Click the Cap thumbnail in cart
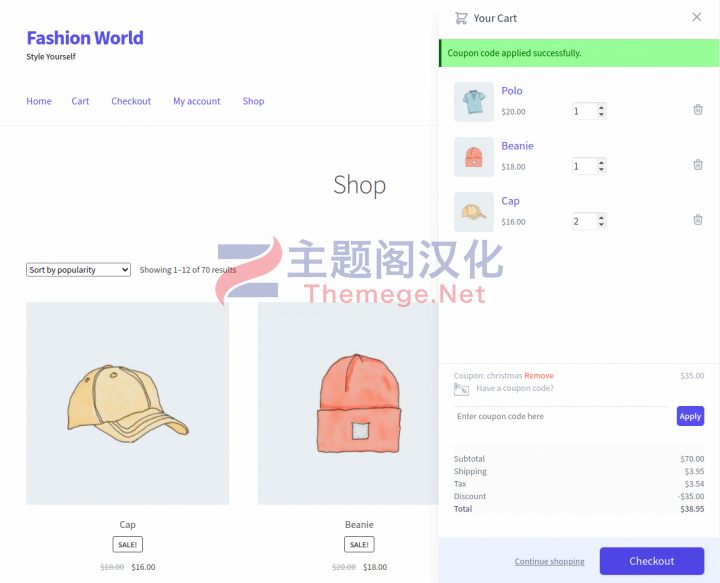 [474, 212]
